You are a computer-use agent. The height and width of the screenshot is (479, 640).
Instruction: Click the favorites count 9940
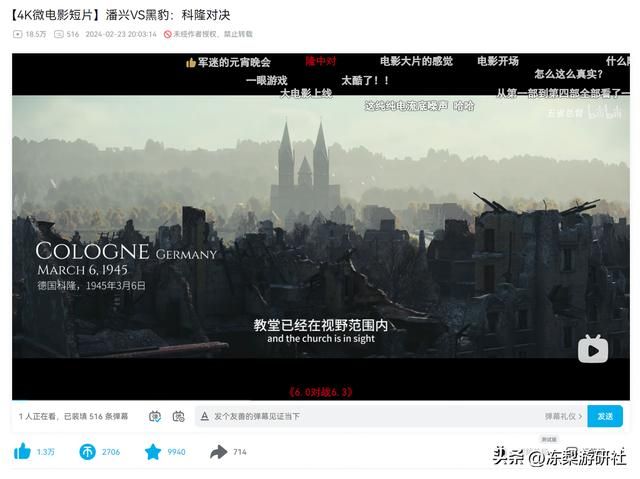[x=176, y=452]
